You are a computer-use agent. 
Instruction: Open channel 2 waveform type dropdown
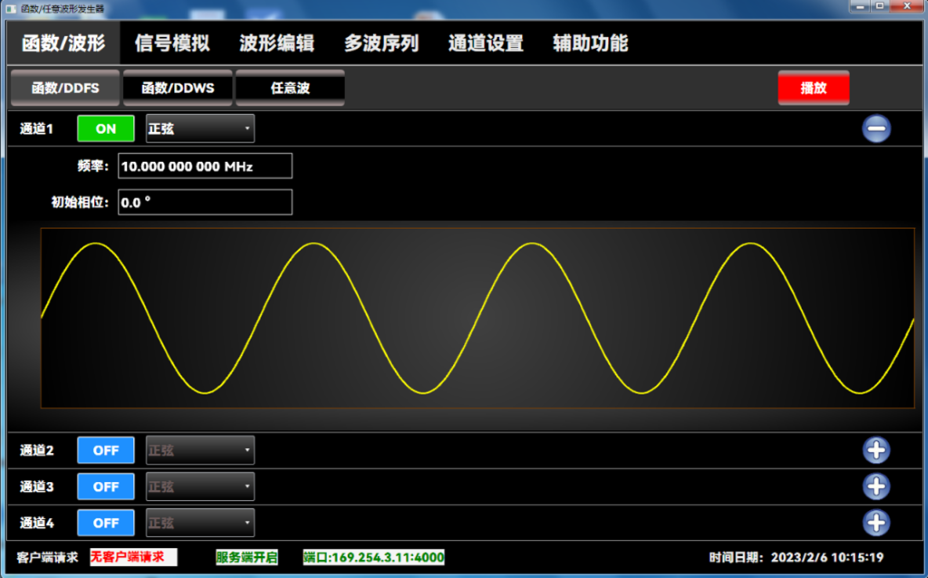200,450
